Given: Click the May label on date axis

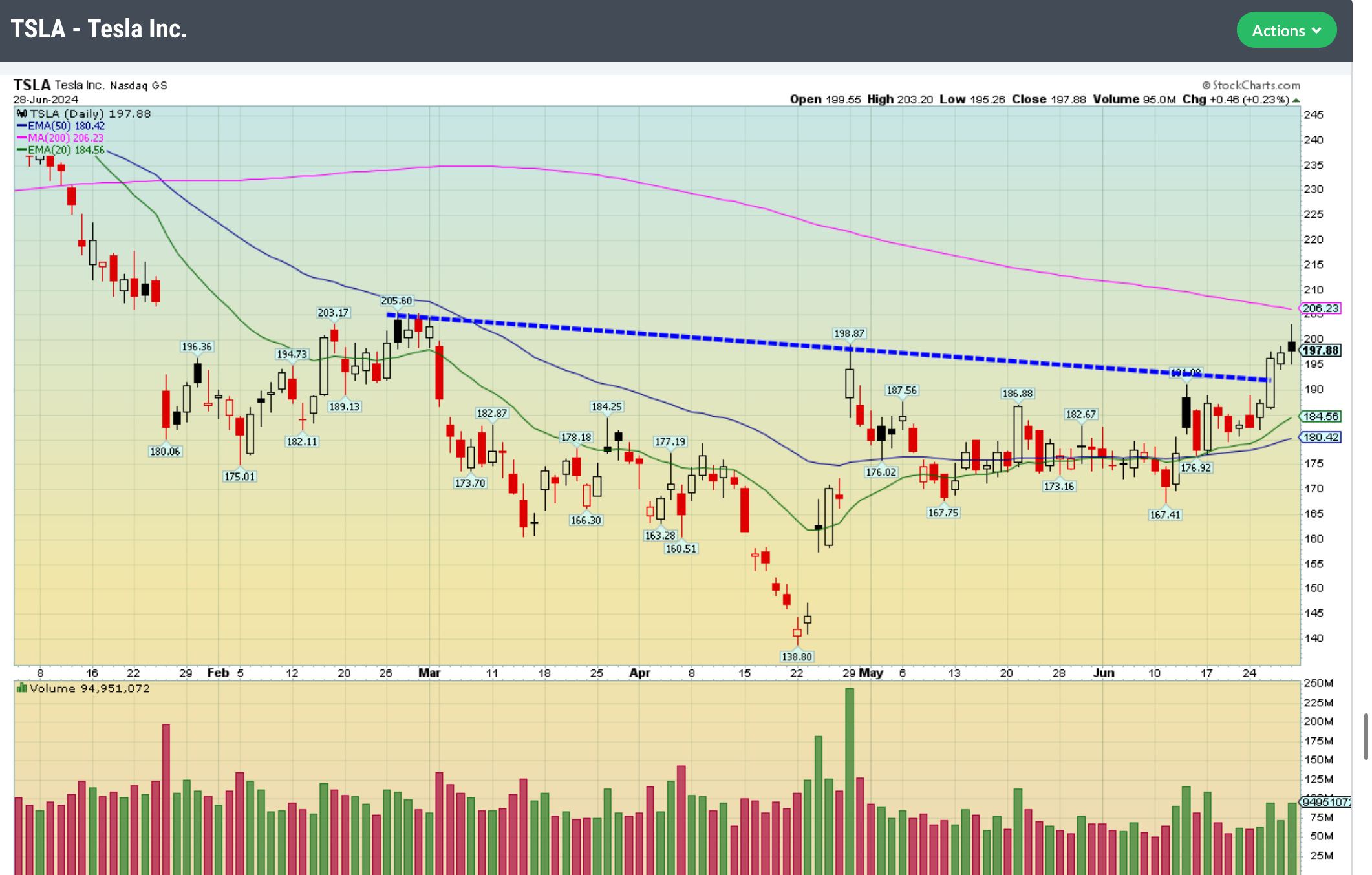Looking at the screenshot, I should point(871,673).
